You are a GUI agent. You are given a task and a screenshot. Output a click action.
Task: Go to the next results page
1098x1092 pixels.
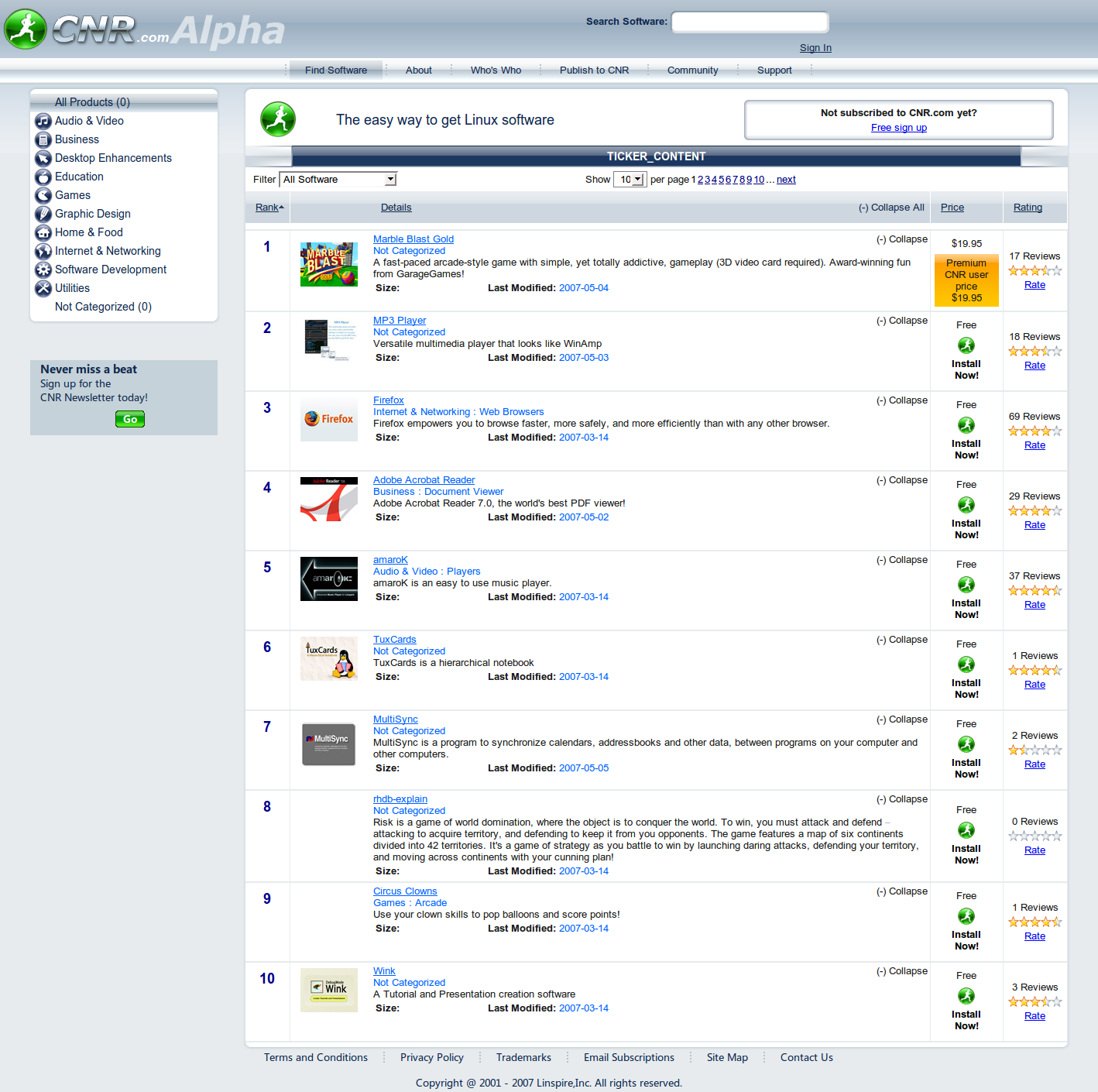point(786,180)
